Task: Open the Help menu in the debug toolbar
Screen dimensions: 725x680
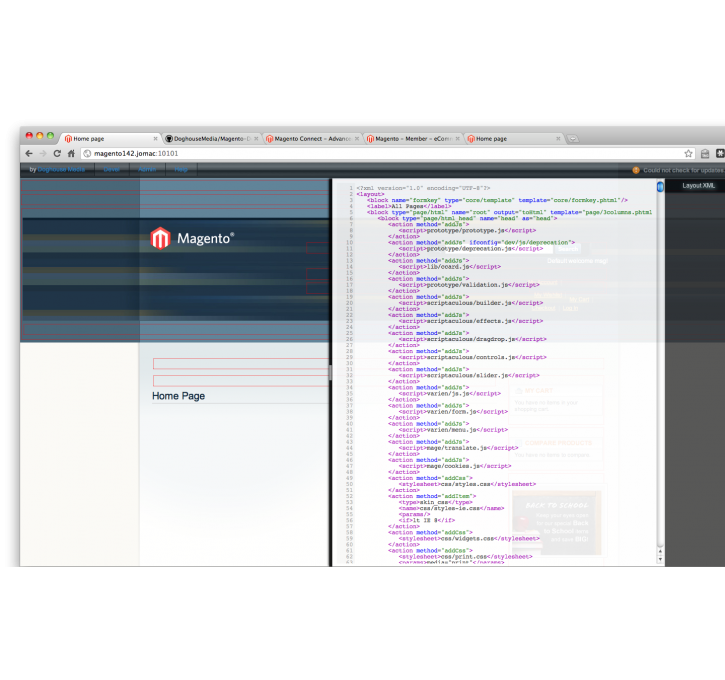Action: [x=181, y=170]
